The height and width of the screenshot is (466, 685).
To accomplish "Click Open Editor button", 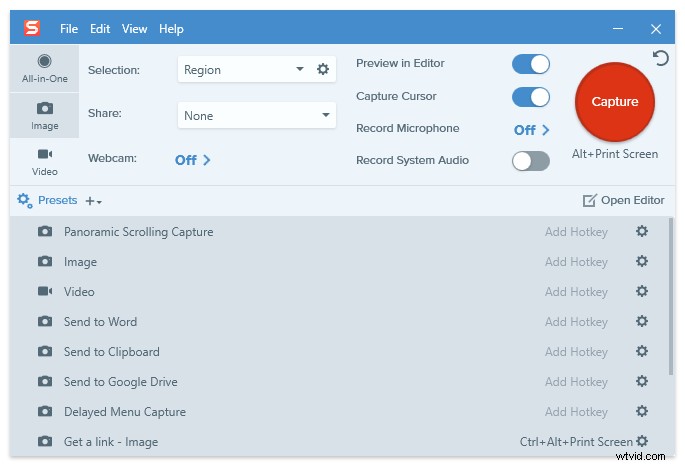I will point(623,200).
